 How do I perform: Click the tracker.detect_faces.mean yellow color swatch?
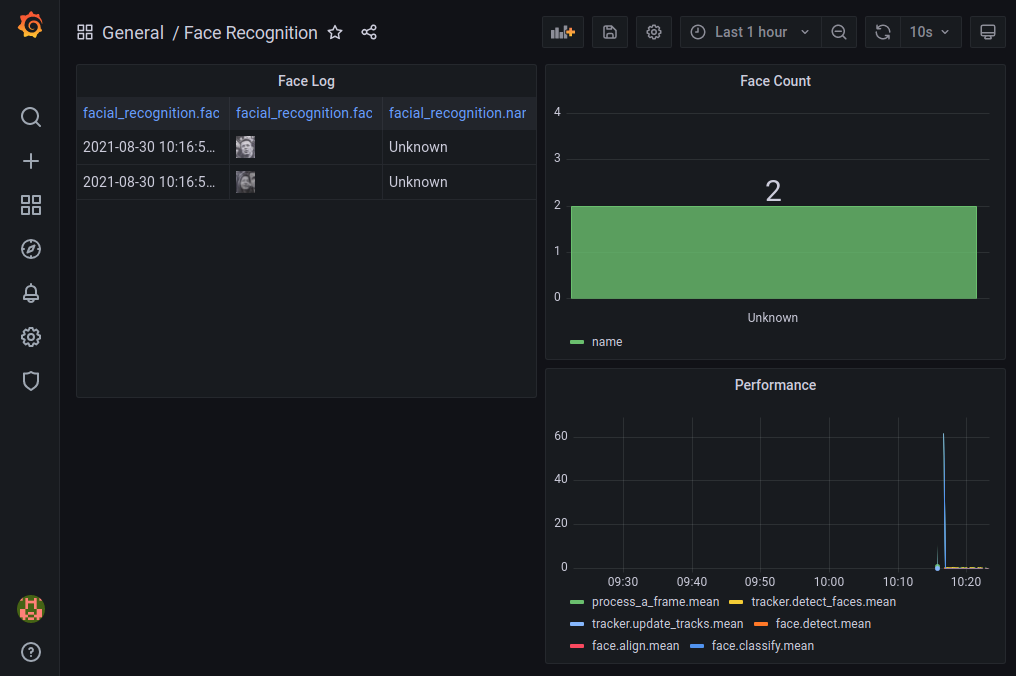tap(736, 603)
